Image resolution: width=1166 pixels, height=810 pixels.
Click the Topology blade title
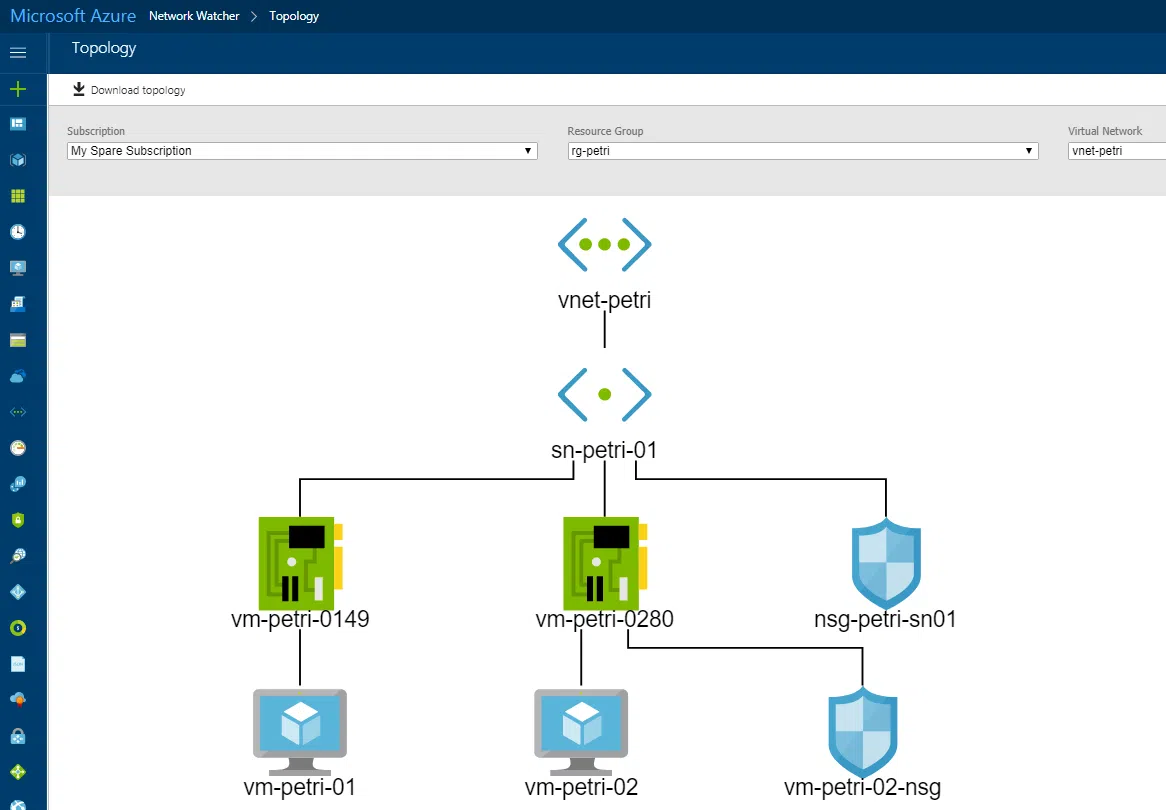click(x=104, y=48)
